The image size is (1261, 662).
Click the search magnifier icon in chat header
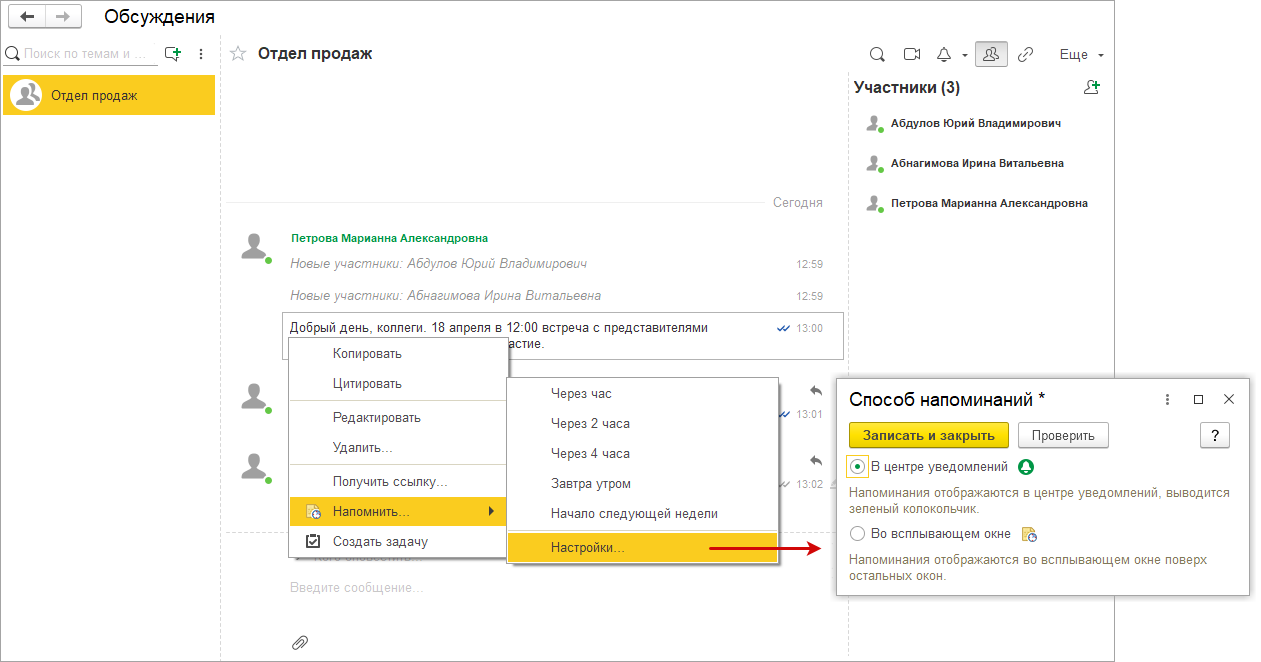877,54
